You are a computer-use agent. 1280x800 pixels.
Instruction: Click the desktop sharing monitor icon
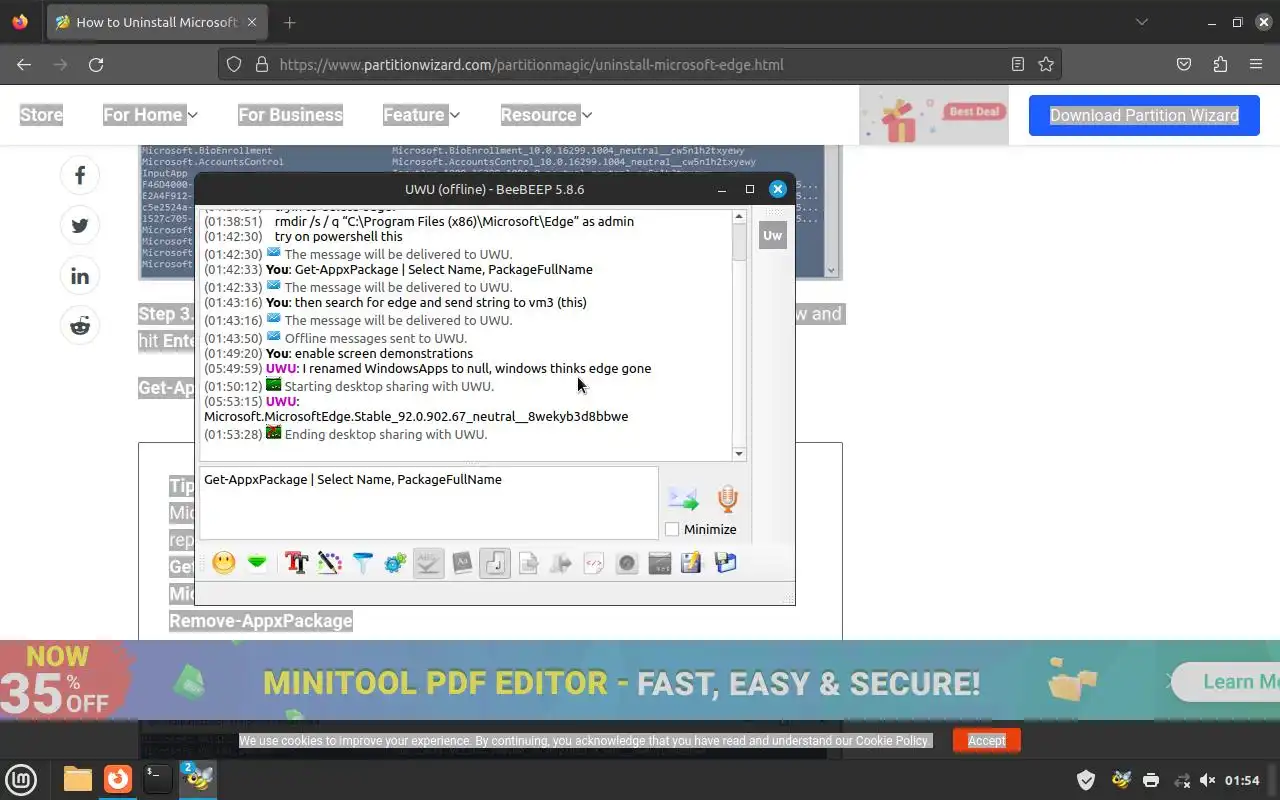(x=660, y=563)
